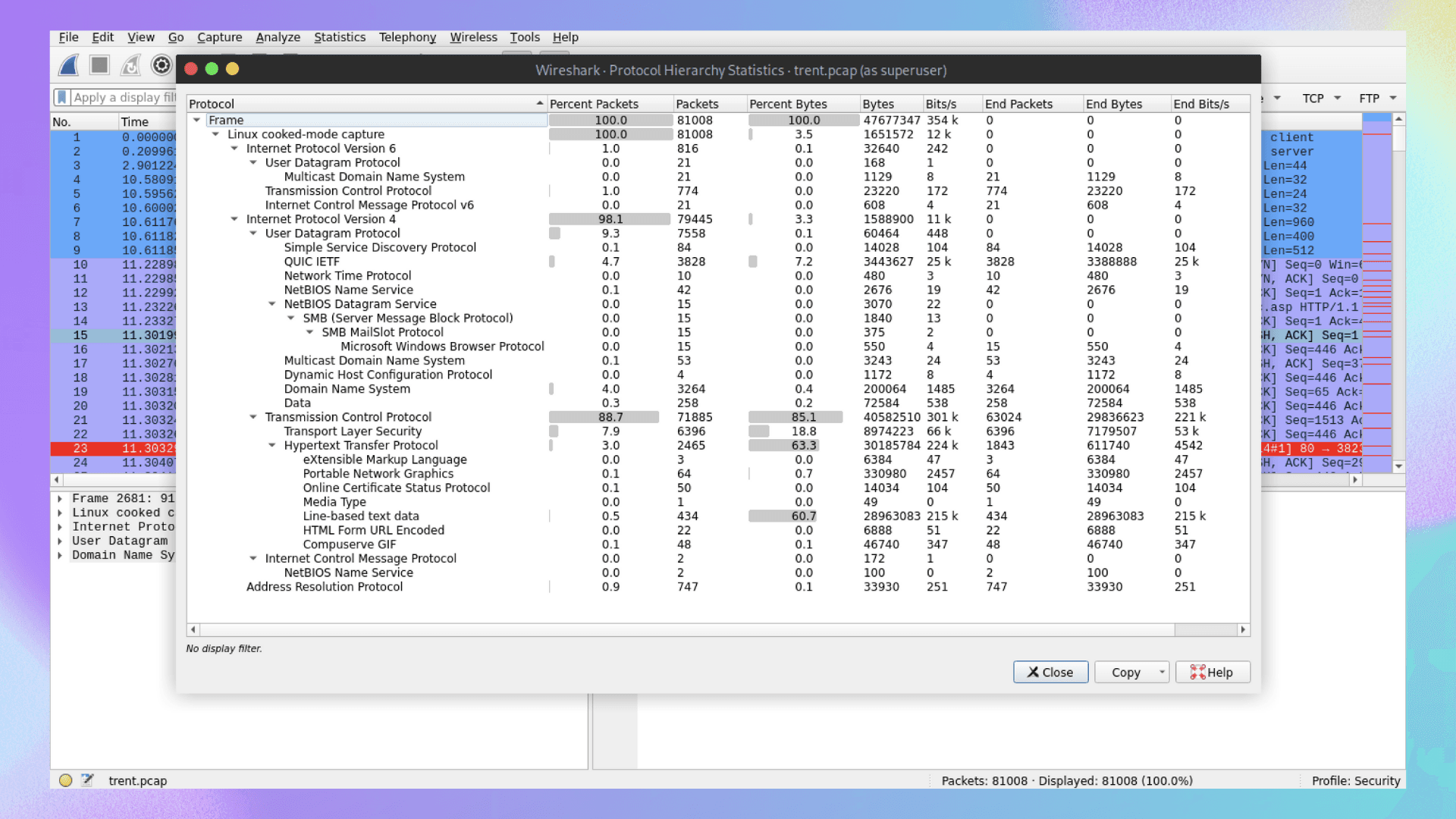This screenshot has height=819, width=1456.
Task: Open capture file properties icon in status bar
Action: [87, 780]
